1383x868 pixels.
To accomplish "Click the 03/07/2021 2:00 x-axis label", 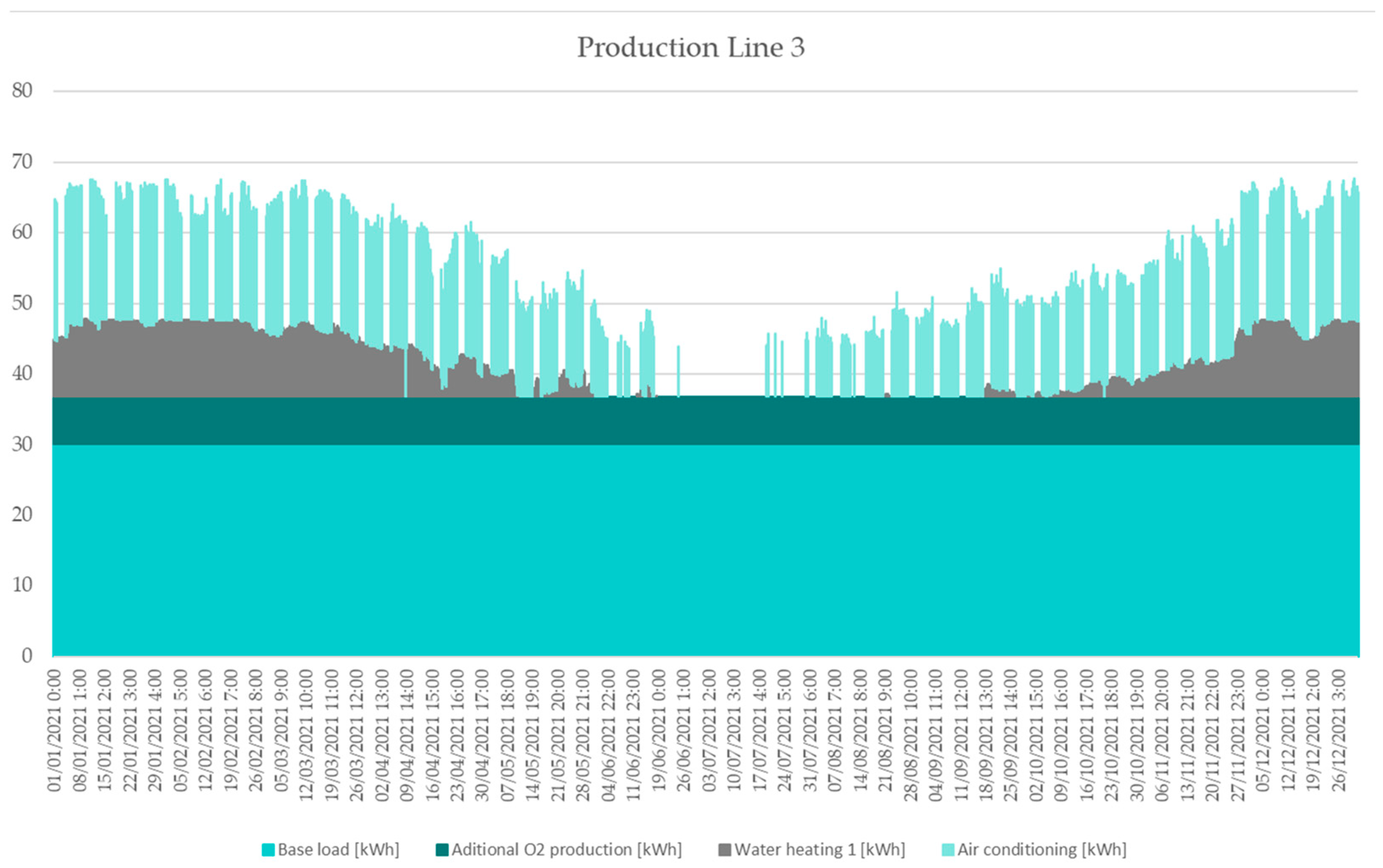I will (x=709, y=731).
